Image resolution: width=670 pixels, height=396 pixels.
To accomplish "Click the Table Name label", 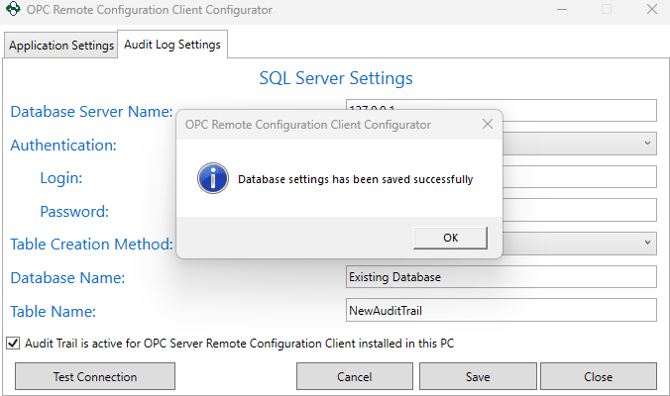I will pos(53,311).
